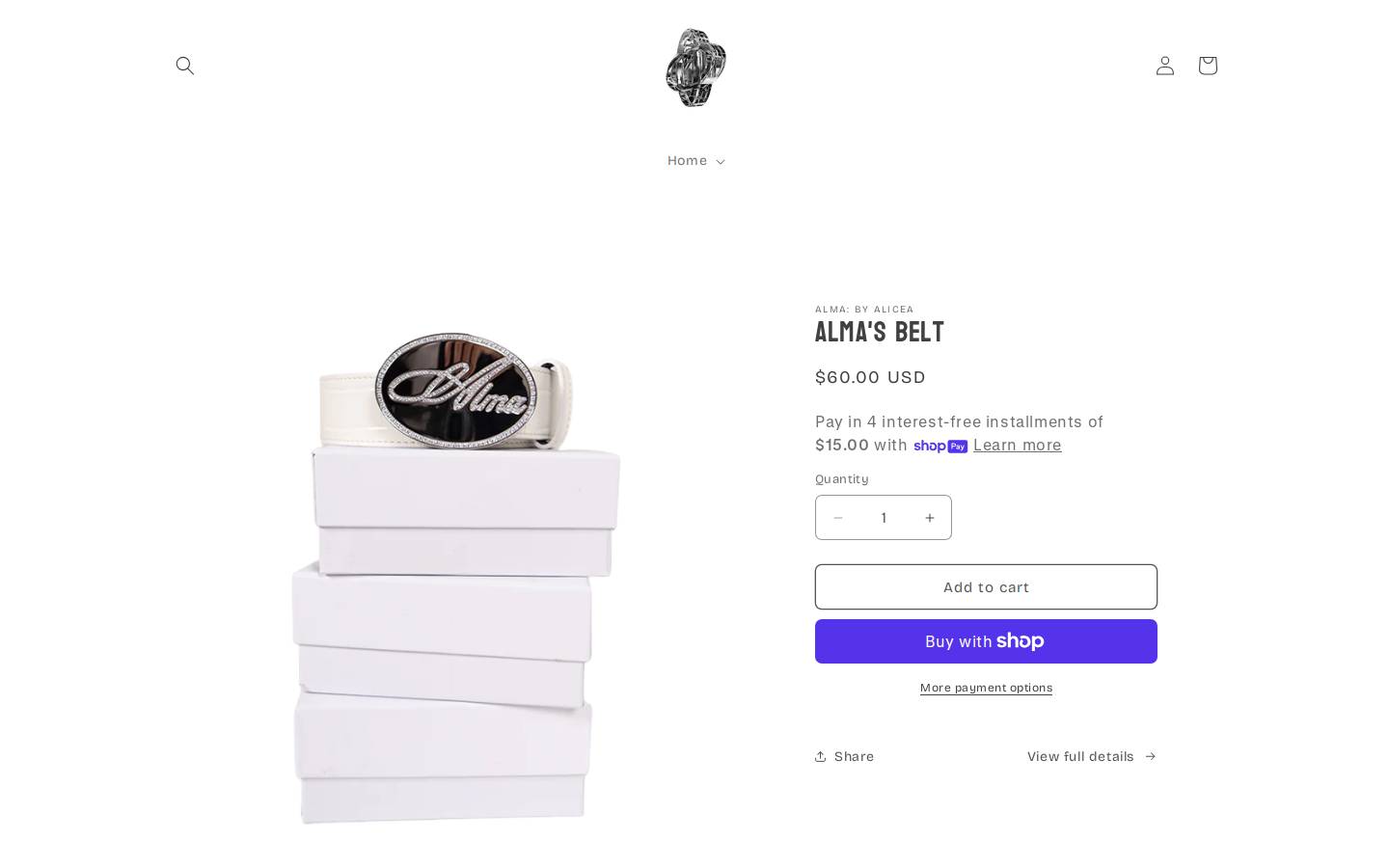This screenshot has width=1389, height=868.
Task: Open the search magnifier icon
Action: [x=185, y=66]
